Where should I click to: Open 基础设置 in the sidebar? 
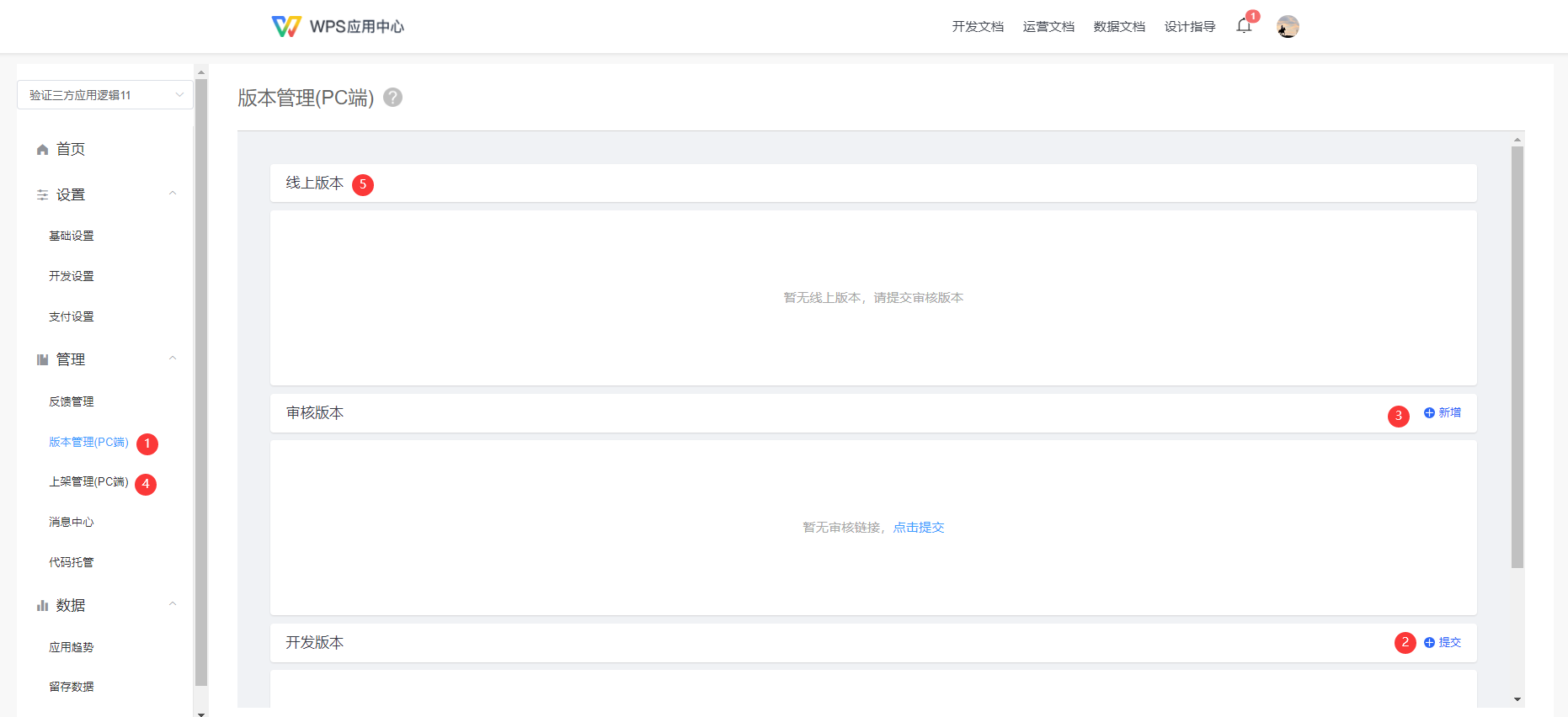click(x=72, y=236)
